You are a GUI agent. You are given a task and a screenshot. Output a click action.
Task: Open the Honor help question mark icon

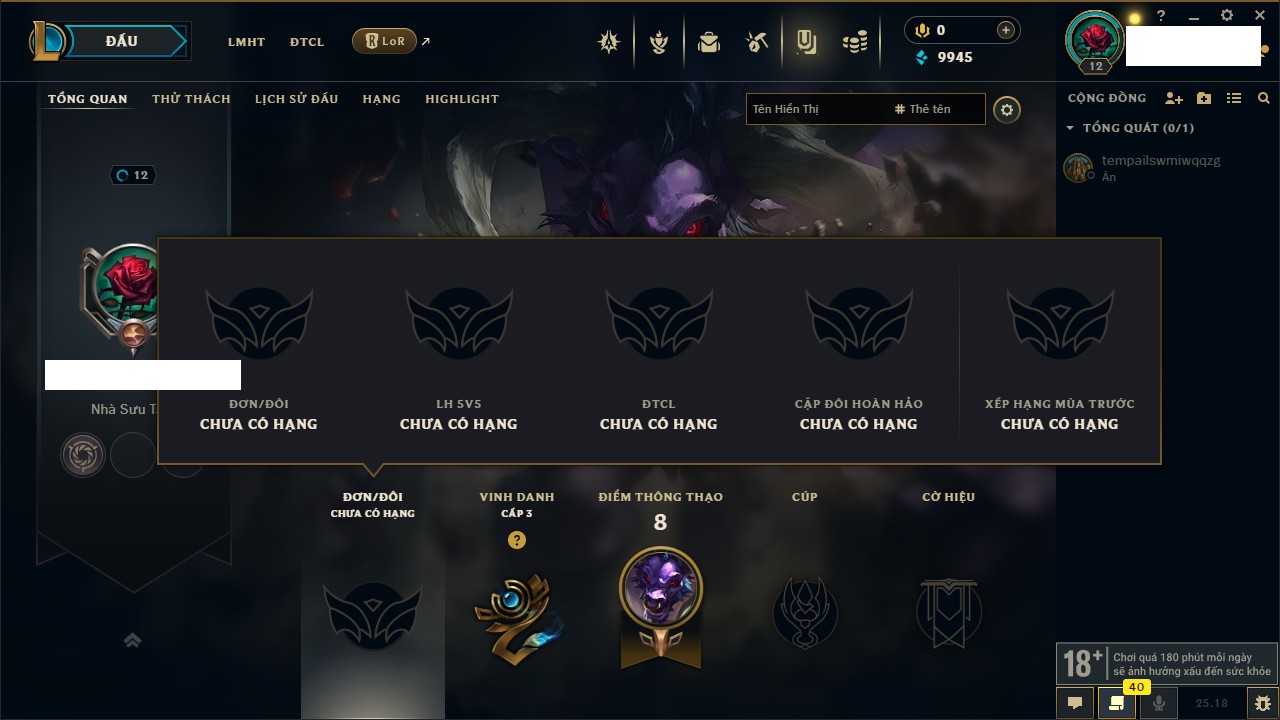point(516,540)
